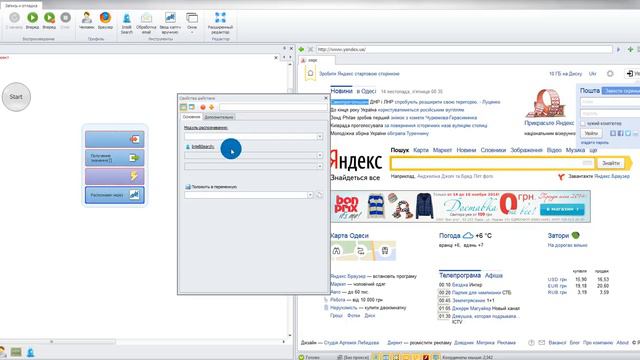Click the green back arrow in the browser
640x360 pixels.
(x=301, y=49)
